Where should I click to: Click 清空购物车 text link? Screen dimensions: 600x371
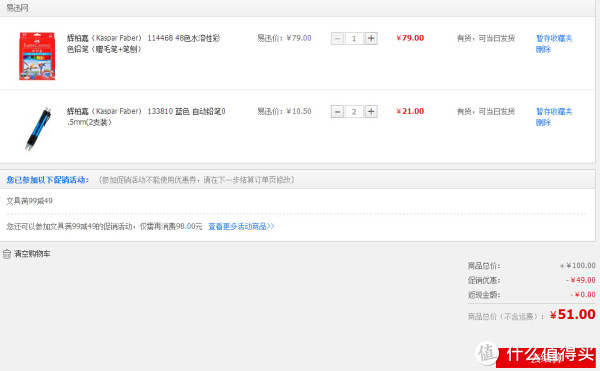pos(32,254)
